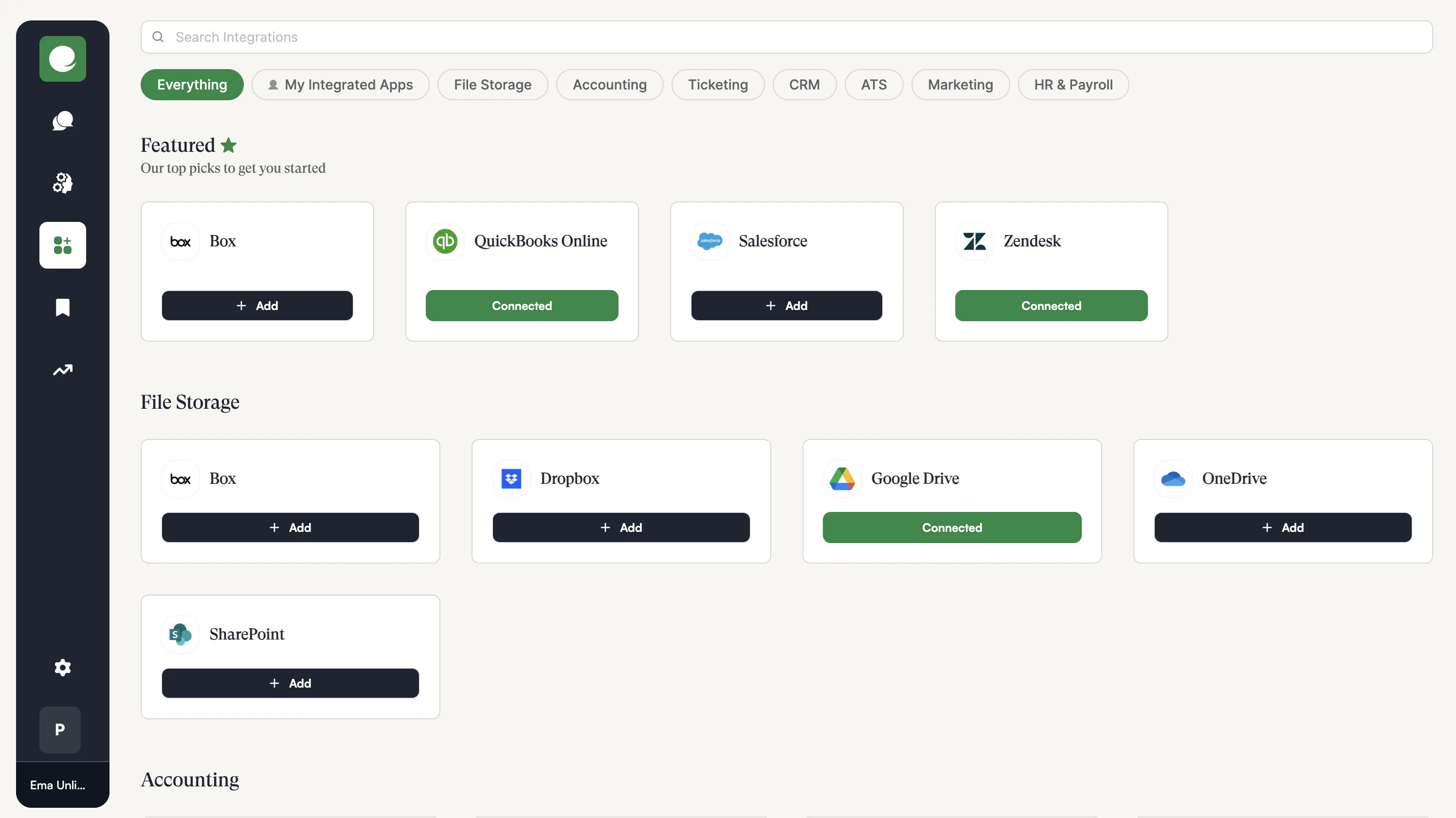
Task: Filter by Accounting tab
Action: pyautogui.click(x=610, y=85)
